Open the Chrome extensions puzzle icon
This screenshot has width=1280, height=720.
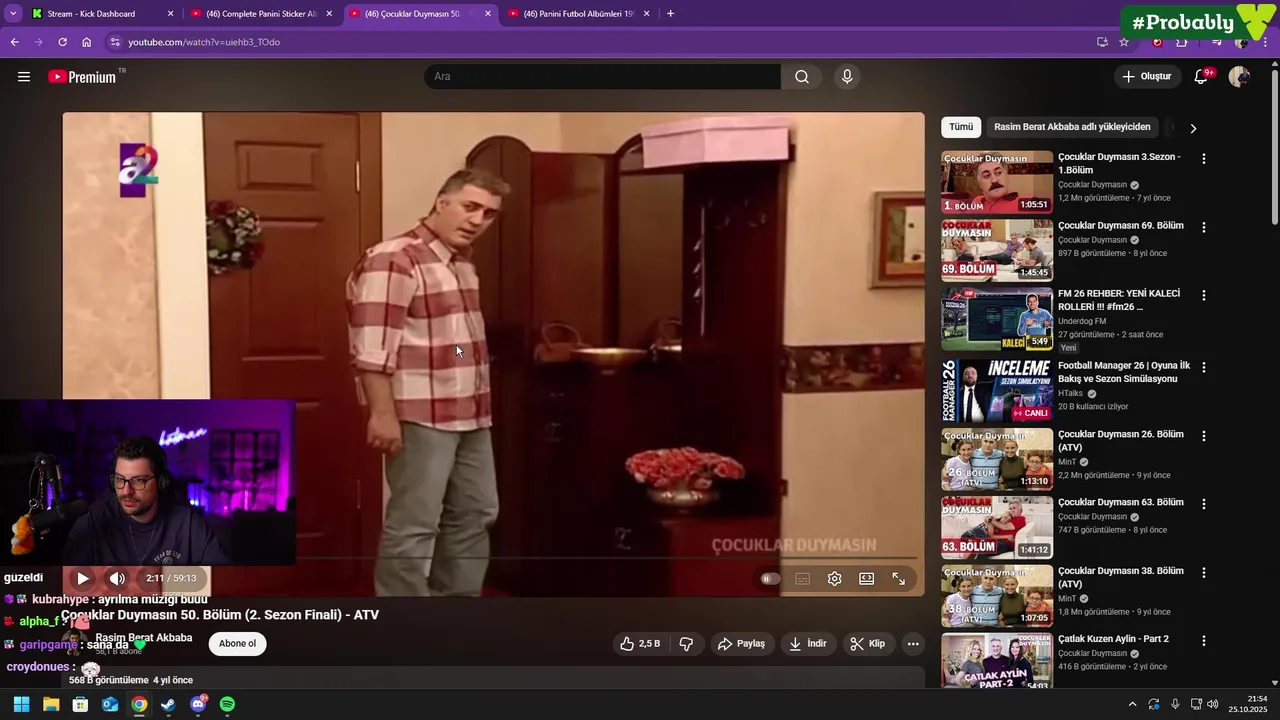[1182, 42]
